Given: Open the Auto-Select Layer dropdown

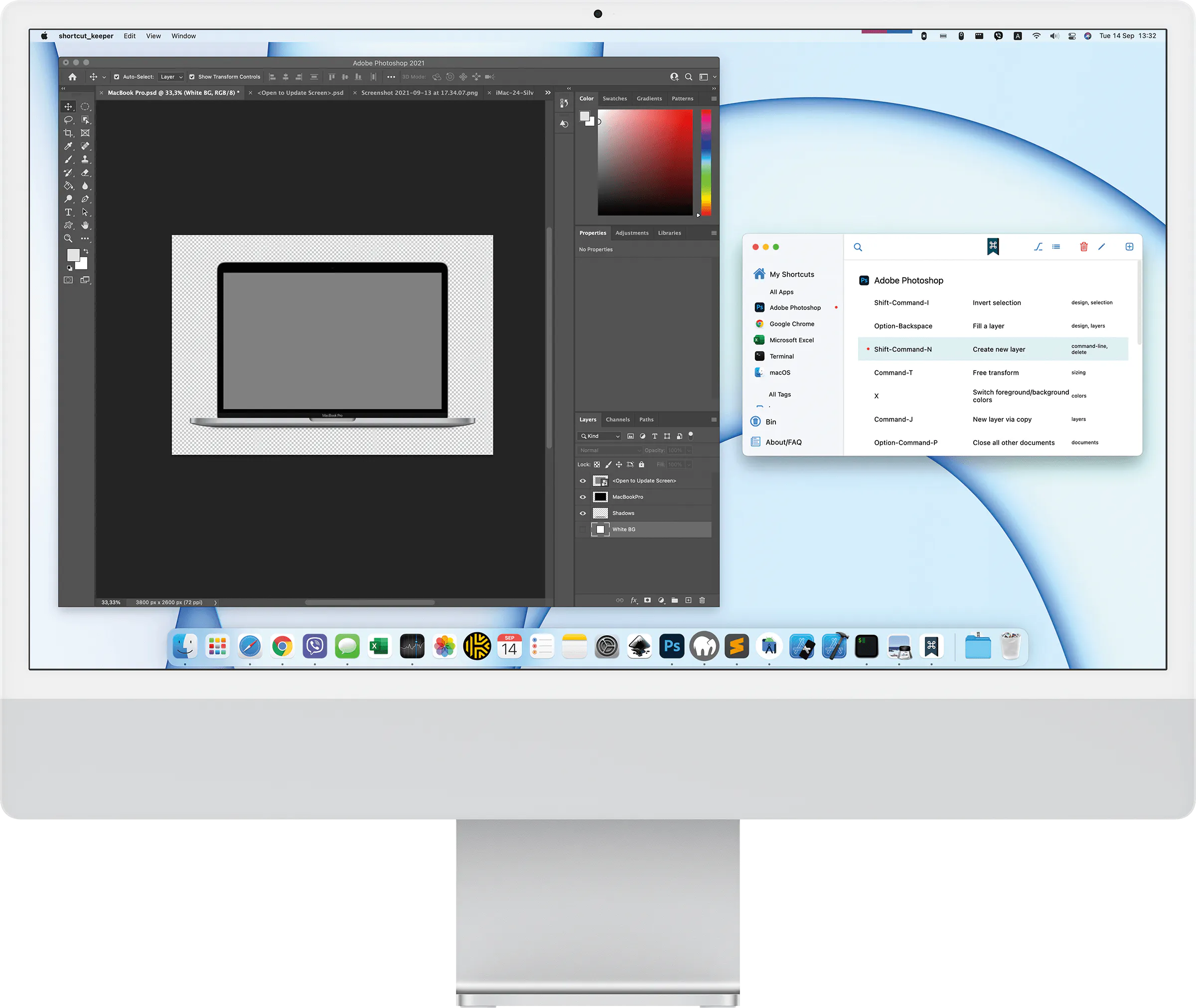Looking at the screenshot, I should click(171, 77).
